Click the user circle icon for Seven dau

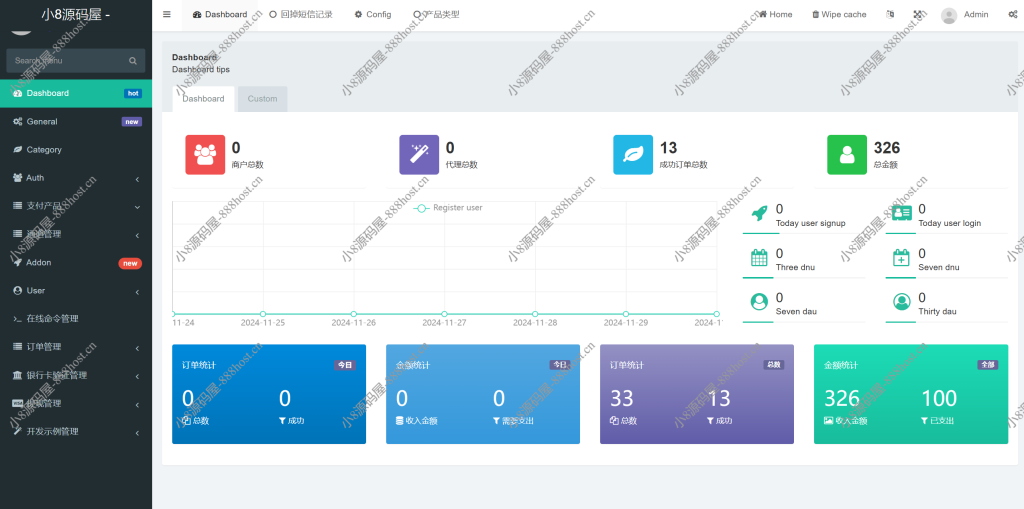[759, 302]
